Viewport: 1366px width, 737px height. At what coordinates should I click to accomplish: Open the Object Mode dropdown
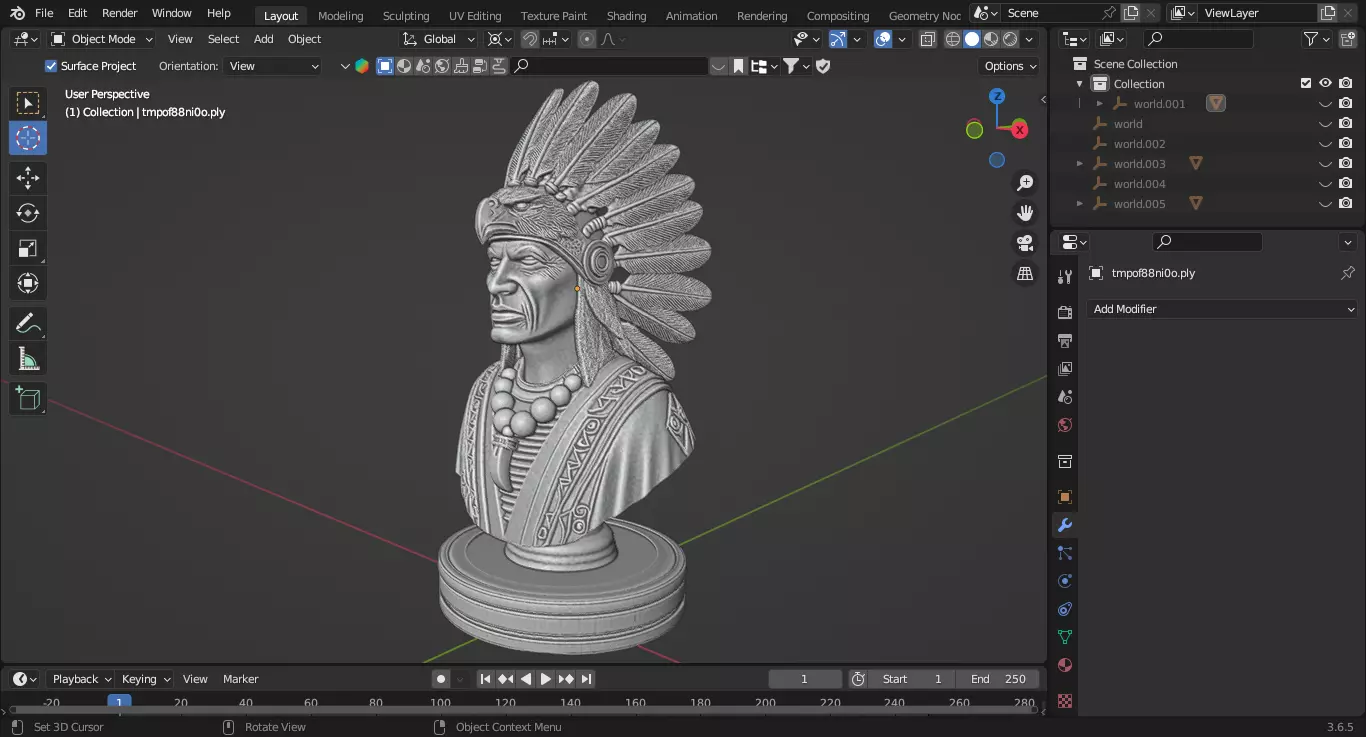[x=102, y=39]
